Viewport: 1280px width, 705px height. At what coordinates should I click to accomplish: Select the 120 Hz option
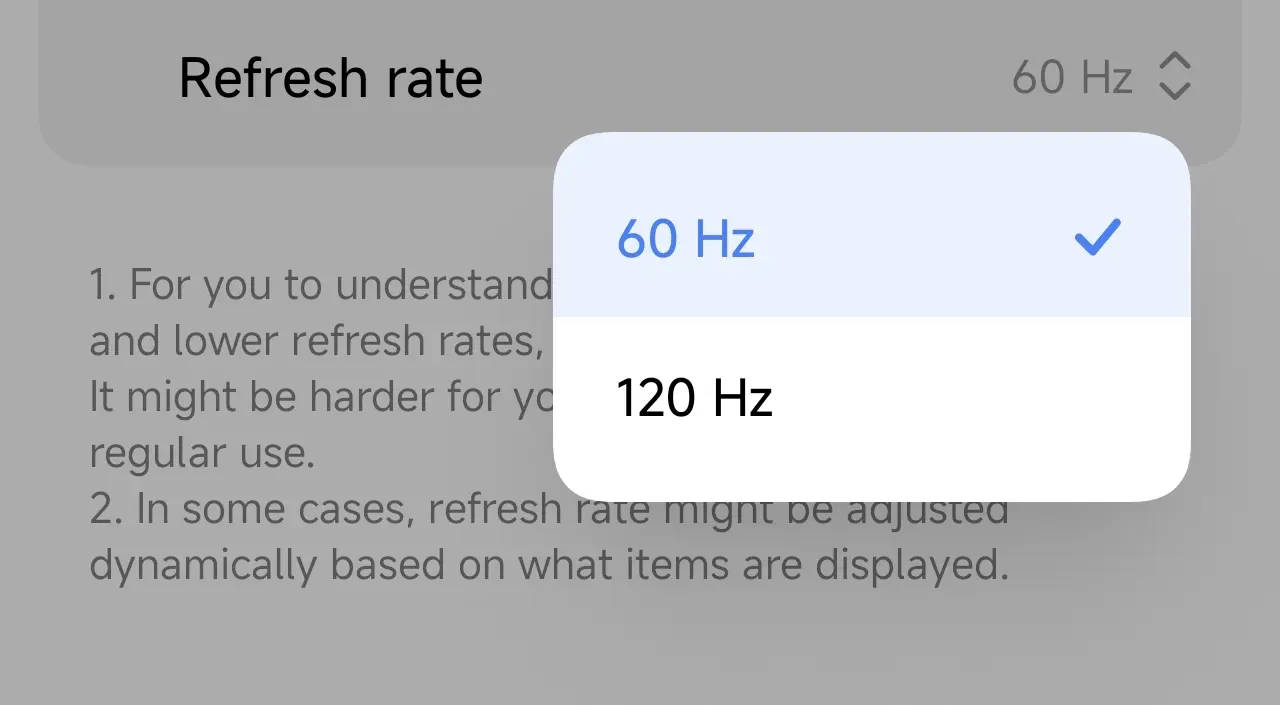pyautogui.click(x=694, y=398)
